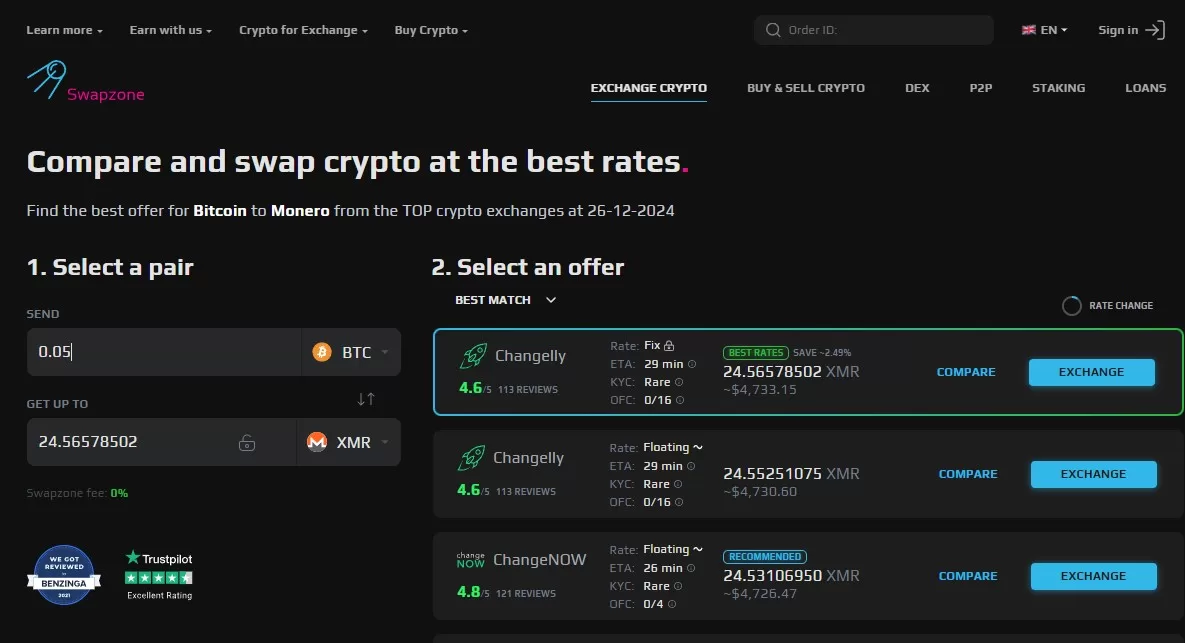The image size is (1185, 643).
Task: Click Compare on Changelly Fix rate offer
Action: tap(966, 372)
